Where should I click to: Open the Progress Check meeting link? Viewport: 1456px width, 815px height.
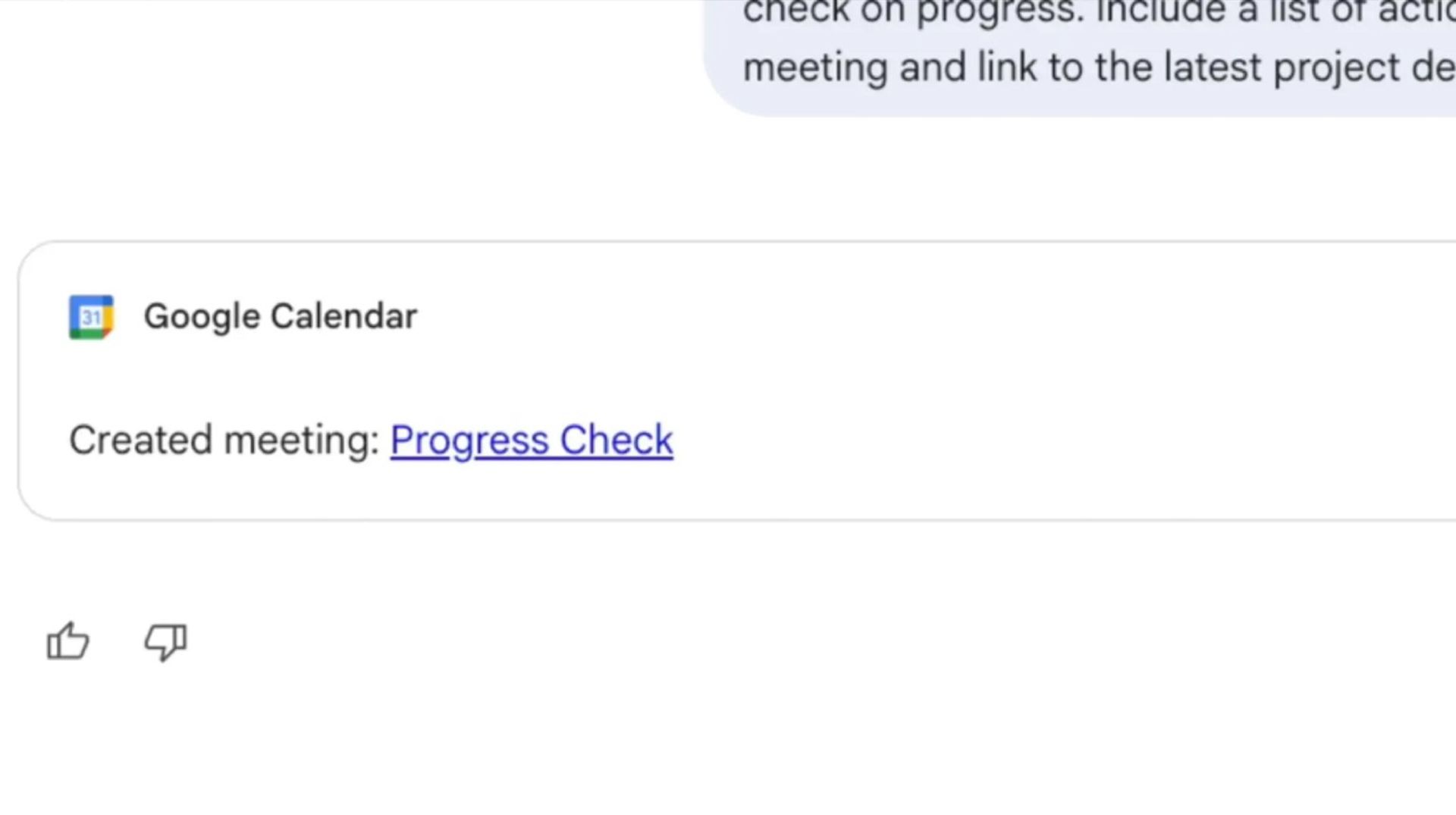(531, 440)
